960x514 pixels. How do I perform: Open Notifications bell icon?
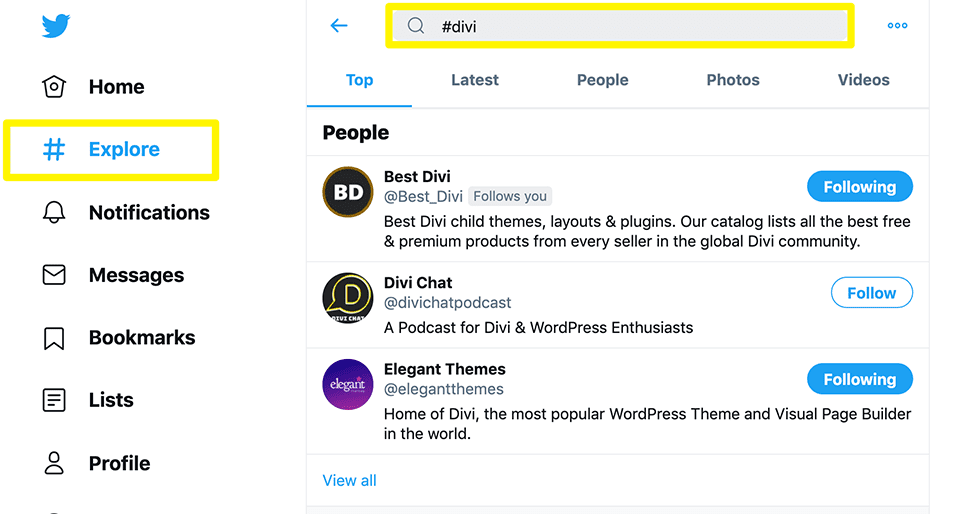coord(54,212)
